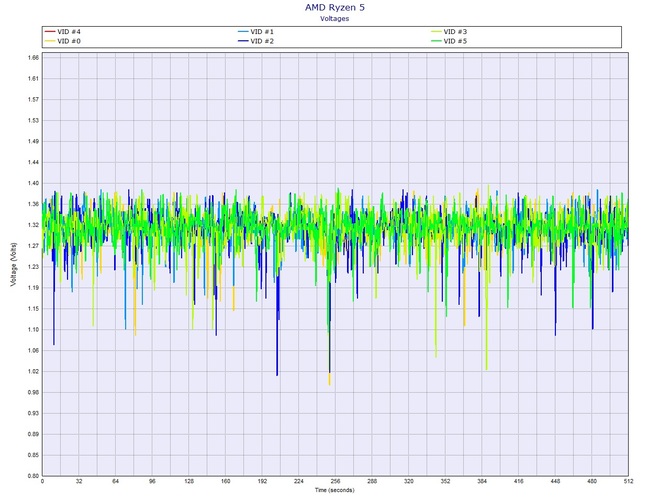670x502 pixels.
Task: Click the 384 time axis value
Action: [x=482, y=481]
